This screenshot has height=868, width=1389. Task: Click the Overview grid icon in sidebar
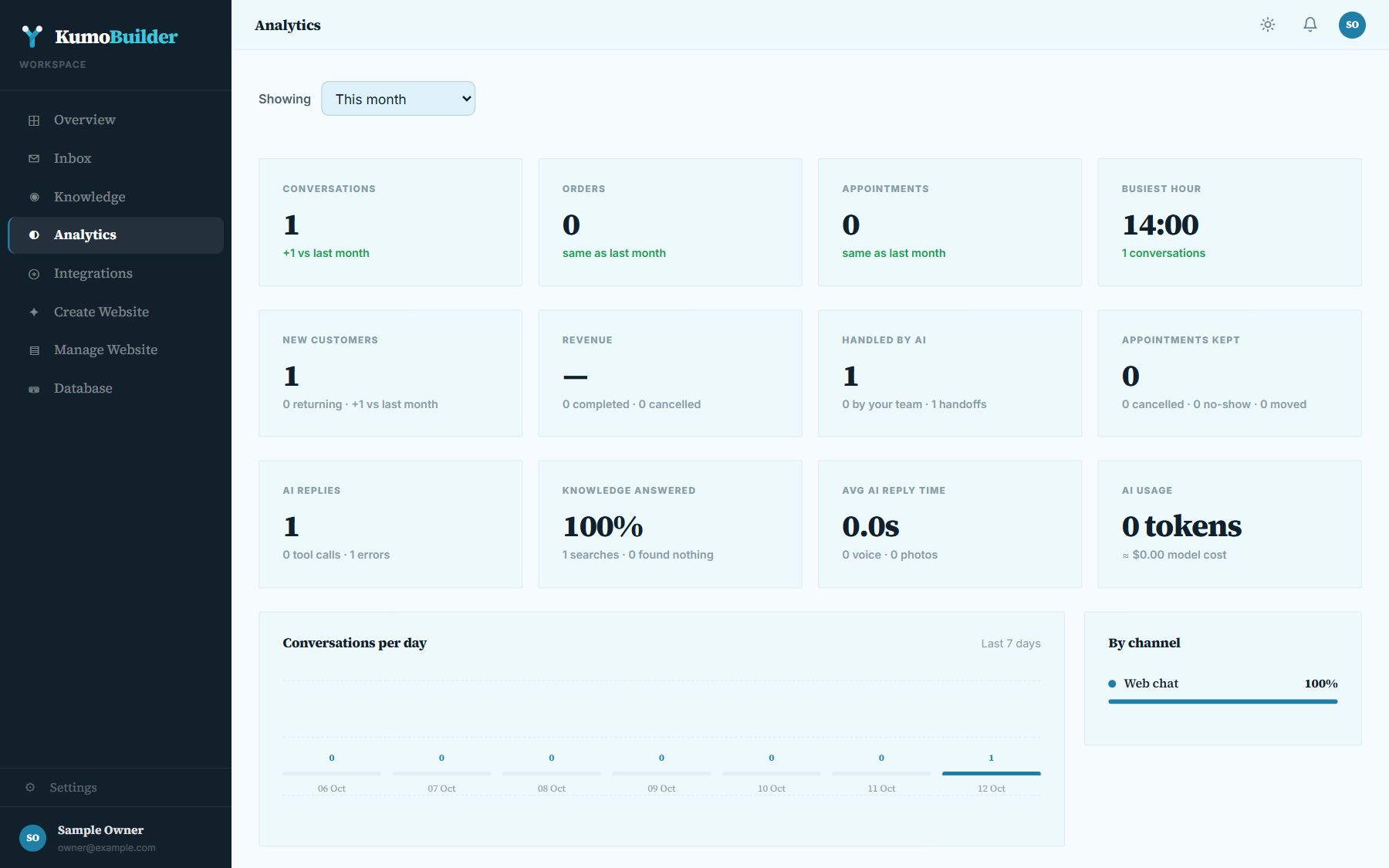click(x=34, y=120)
